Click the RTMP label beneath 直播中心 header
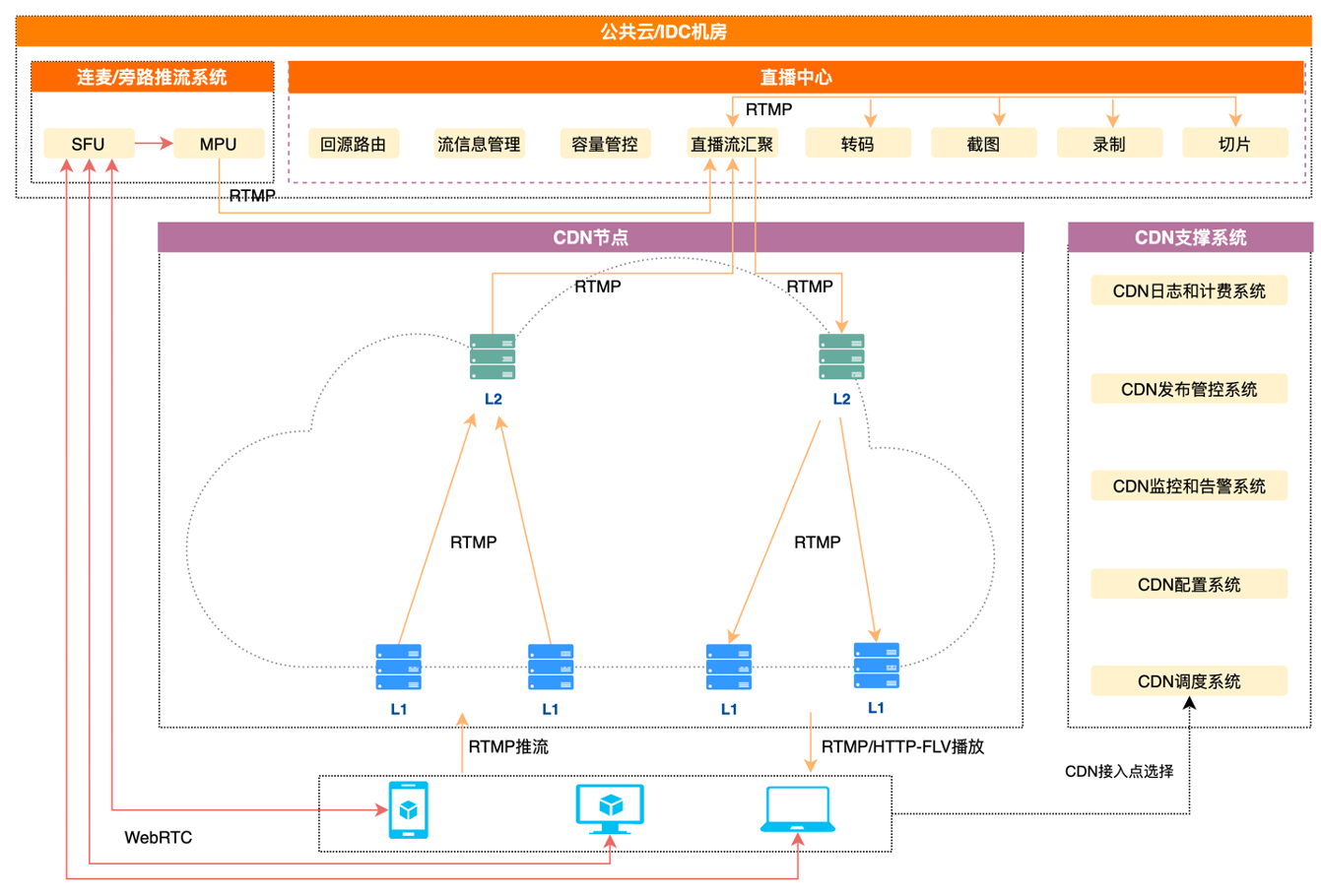The image size is (1321, 896). tap(768, 109)
